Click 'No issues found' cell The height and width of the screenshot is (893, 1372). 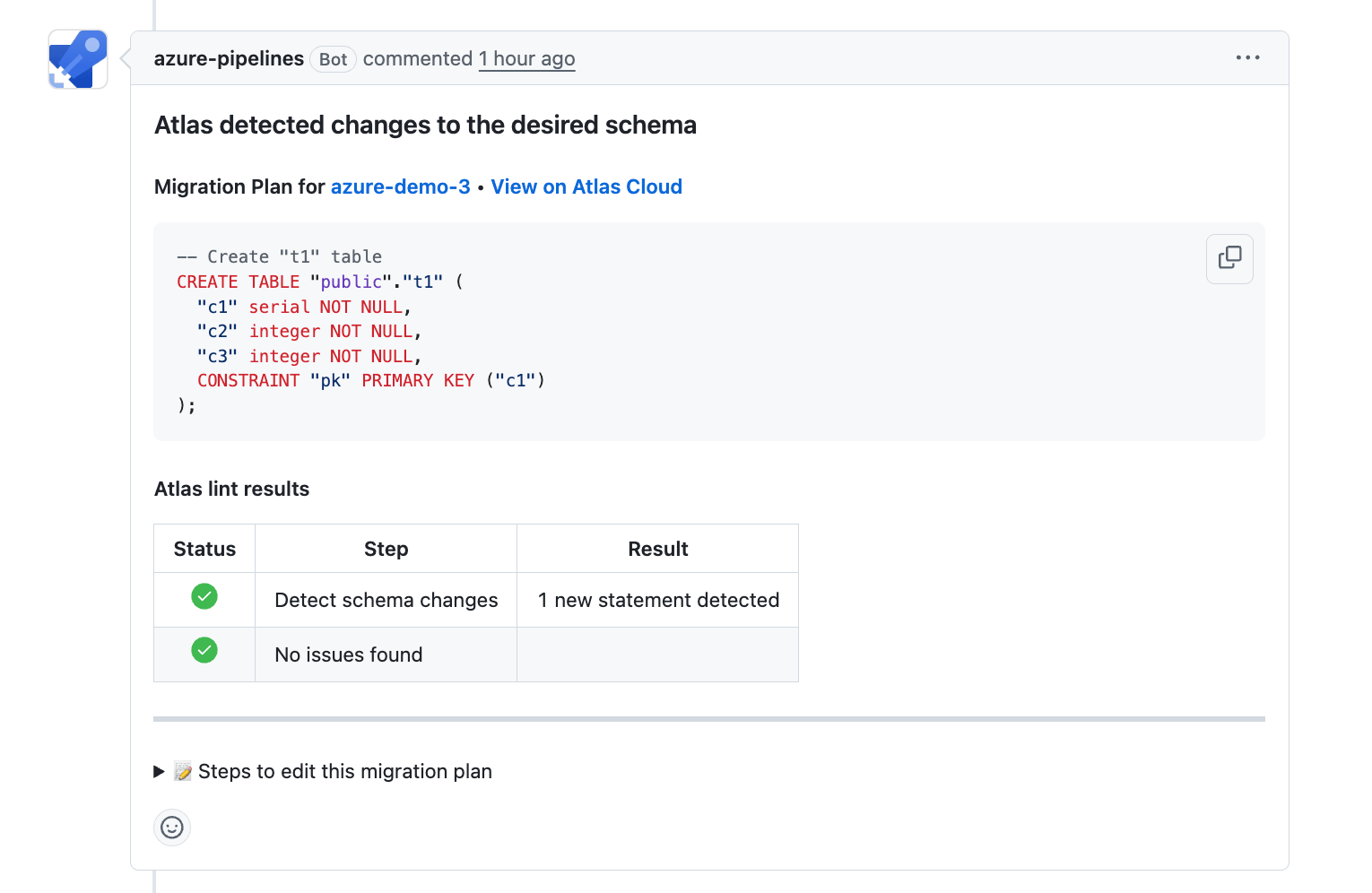tap(386, 655)
